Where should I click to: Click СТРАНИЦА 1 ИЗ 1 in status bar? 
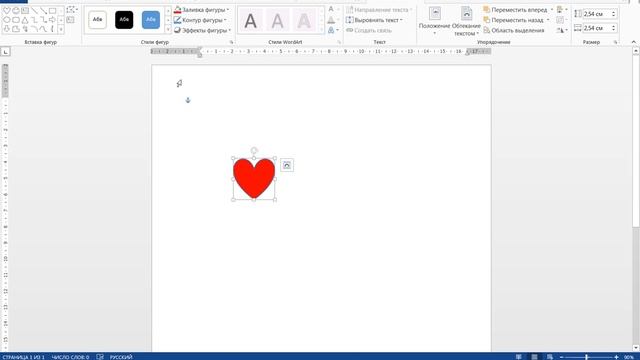coord(23,357)
